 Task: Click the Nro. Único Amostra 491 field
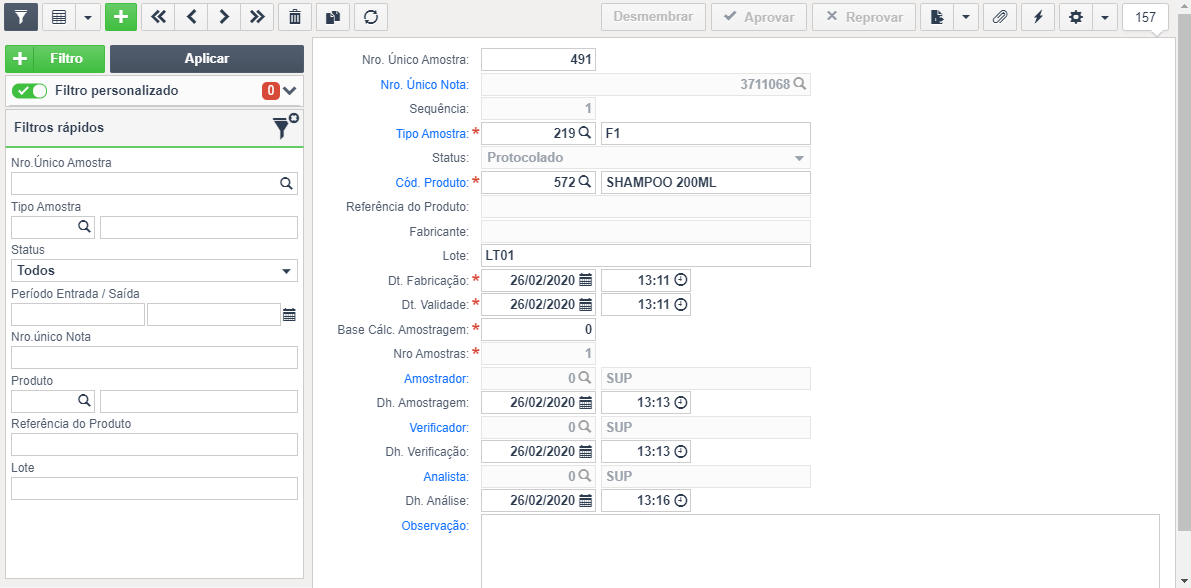click(539, 60)
